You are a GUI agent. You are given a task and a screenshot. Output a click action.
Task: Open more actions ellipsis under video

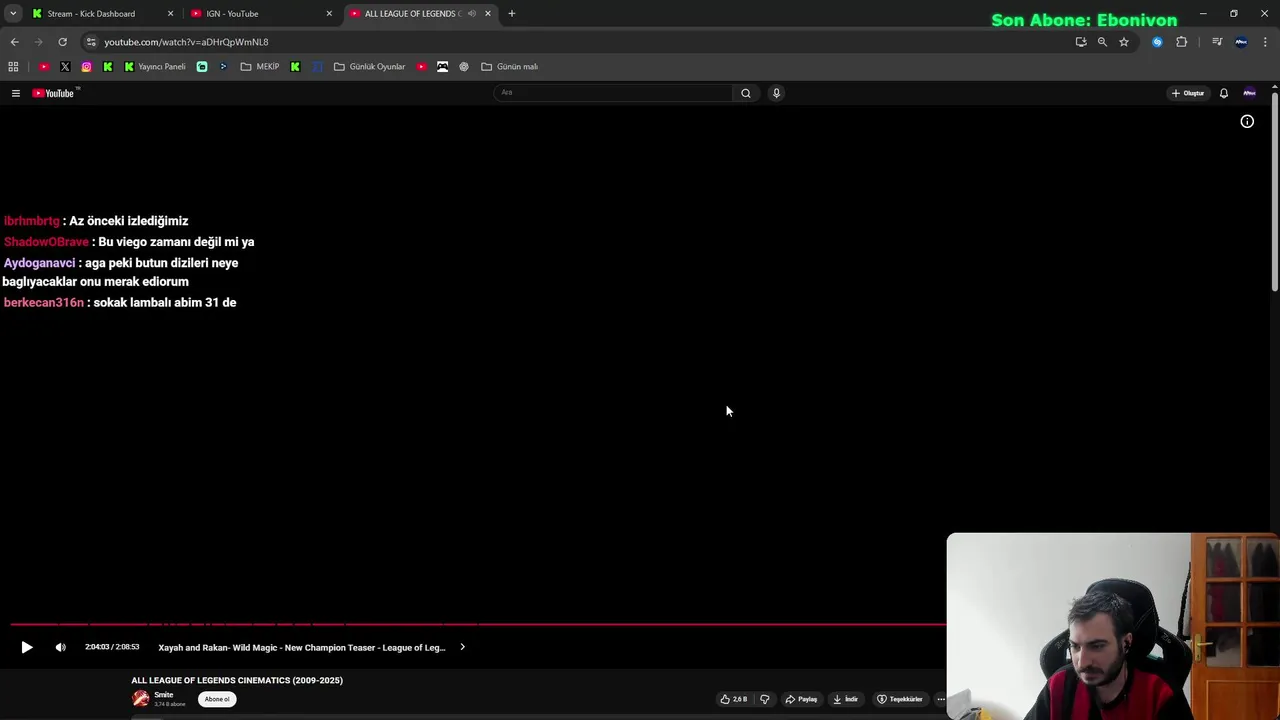(x=940, y=699)
